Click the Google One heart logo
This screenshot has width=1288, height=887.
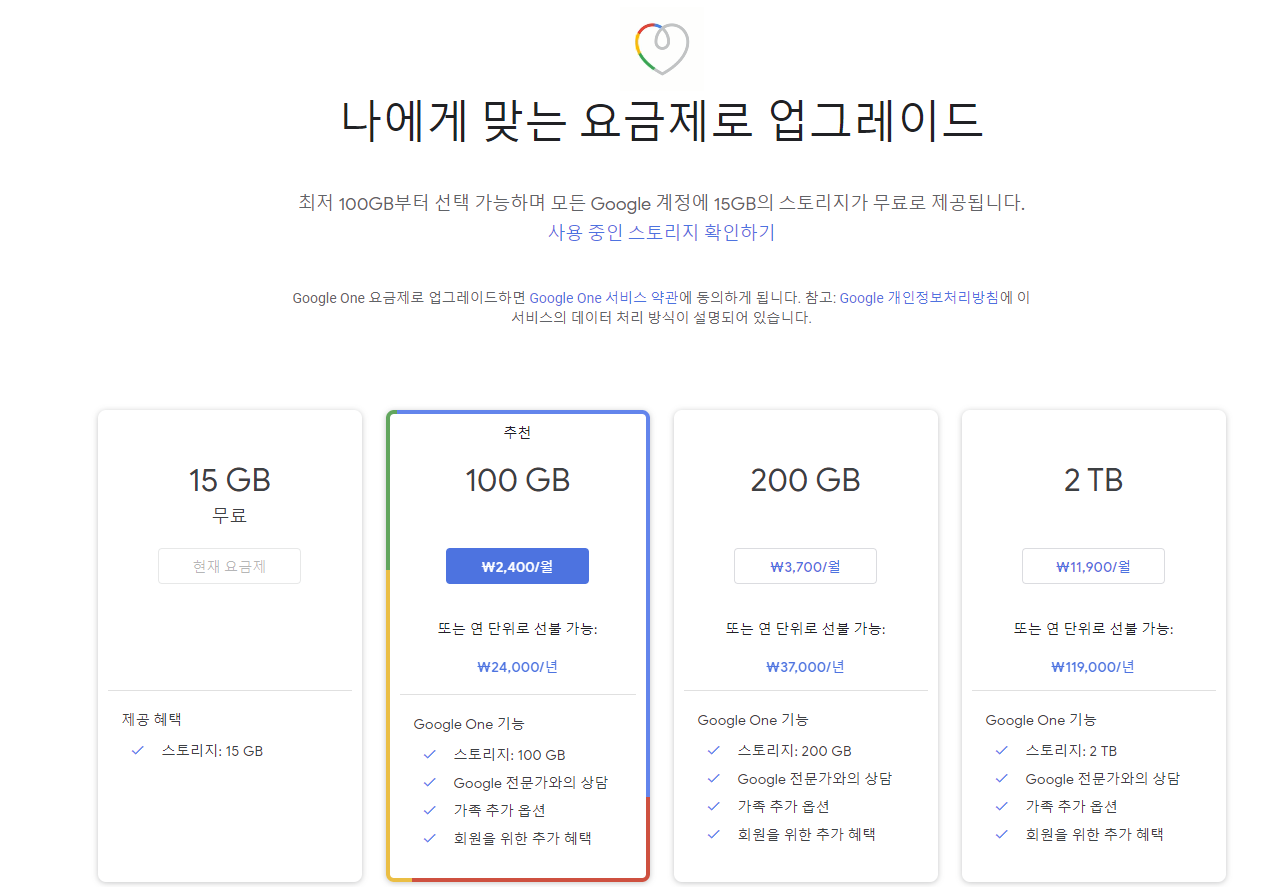pyautogui.click(x=662, y=48)
